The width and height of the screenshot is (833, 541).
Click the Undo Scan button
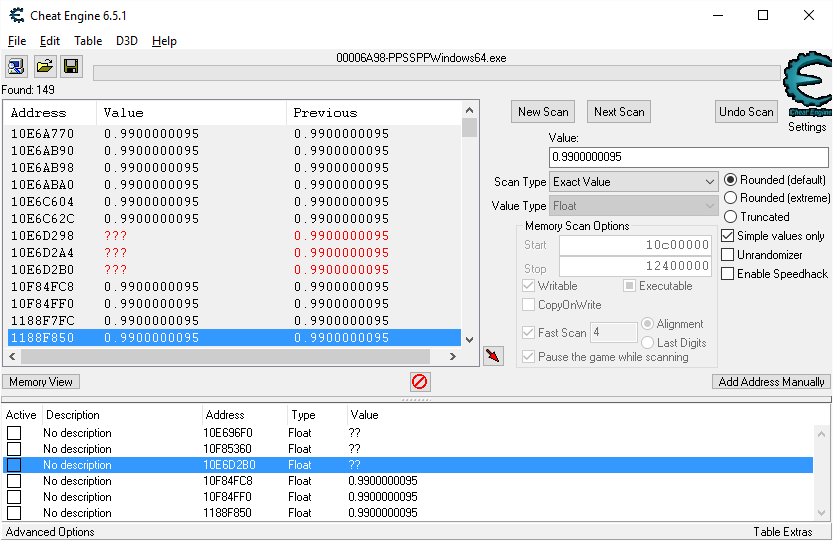point(746,112)
